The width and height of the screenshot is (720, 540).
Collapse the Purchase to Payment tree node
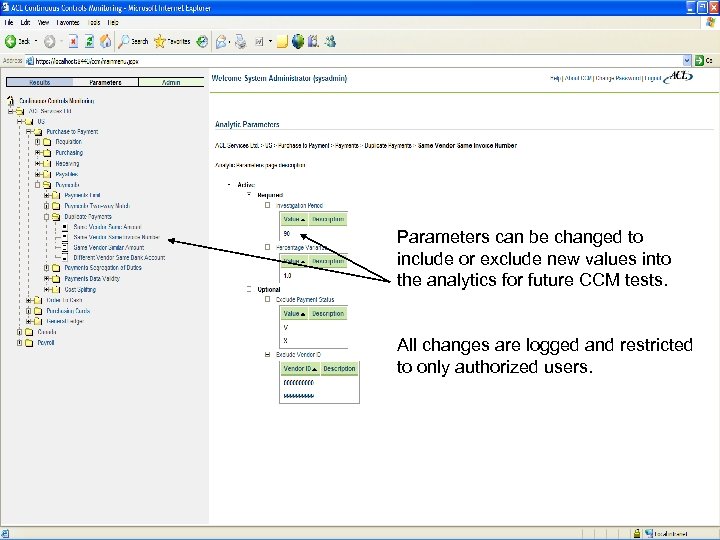coord(28,132)
